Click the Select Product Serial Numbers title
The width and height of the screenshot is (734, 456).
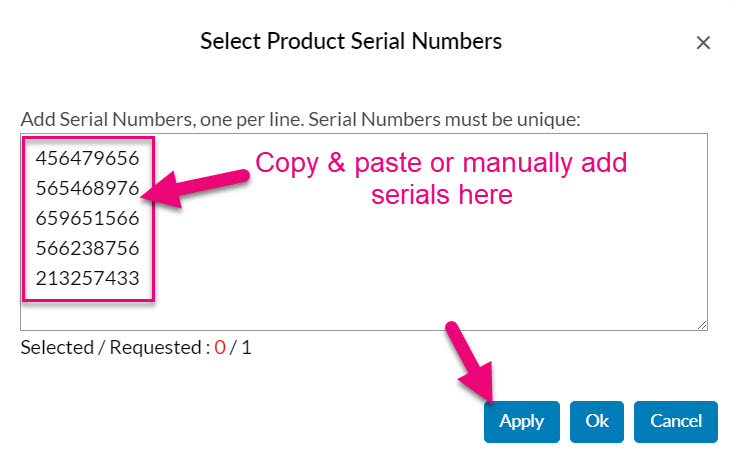pos(351,41)
